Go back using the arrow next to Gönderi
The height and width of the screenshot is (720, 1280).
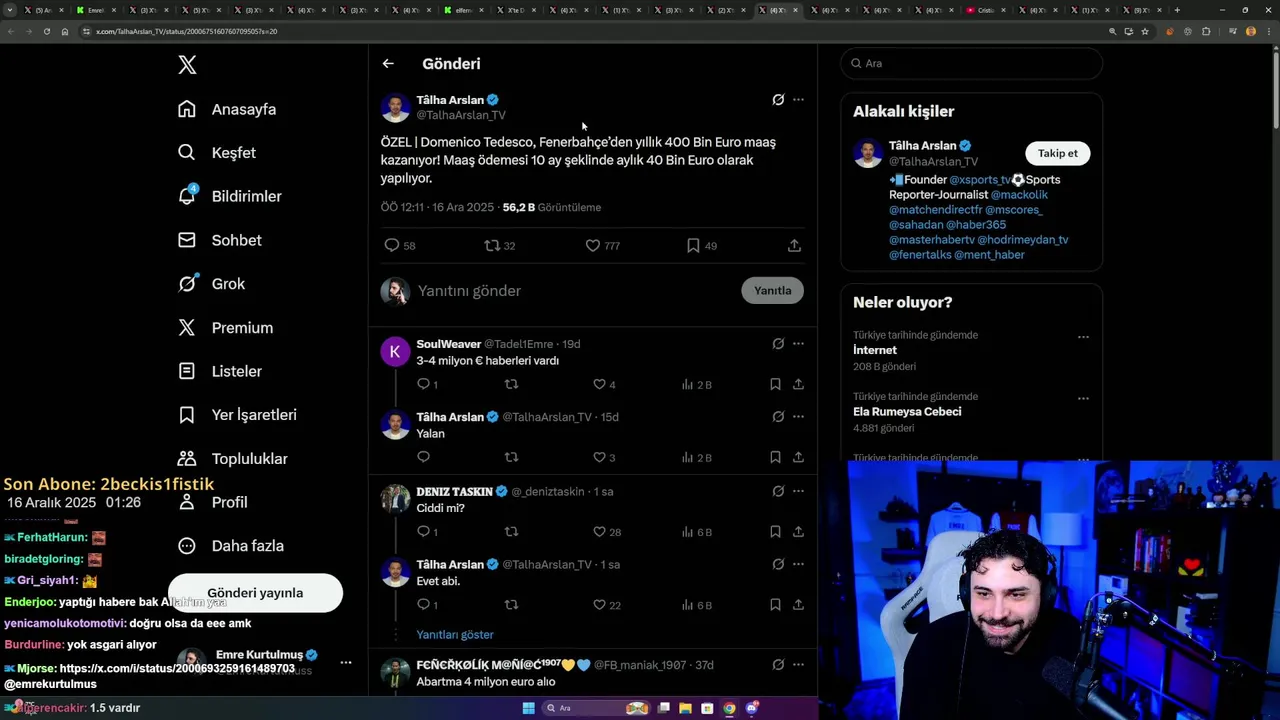point(388,64)
